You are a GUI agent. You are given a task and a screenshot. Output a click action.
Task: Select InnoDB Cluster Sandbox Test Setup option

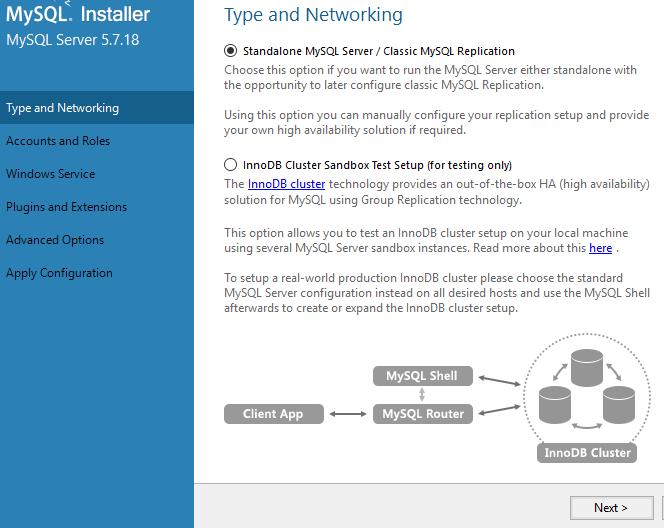(230, 165)
